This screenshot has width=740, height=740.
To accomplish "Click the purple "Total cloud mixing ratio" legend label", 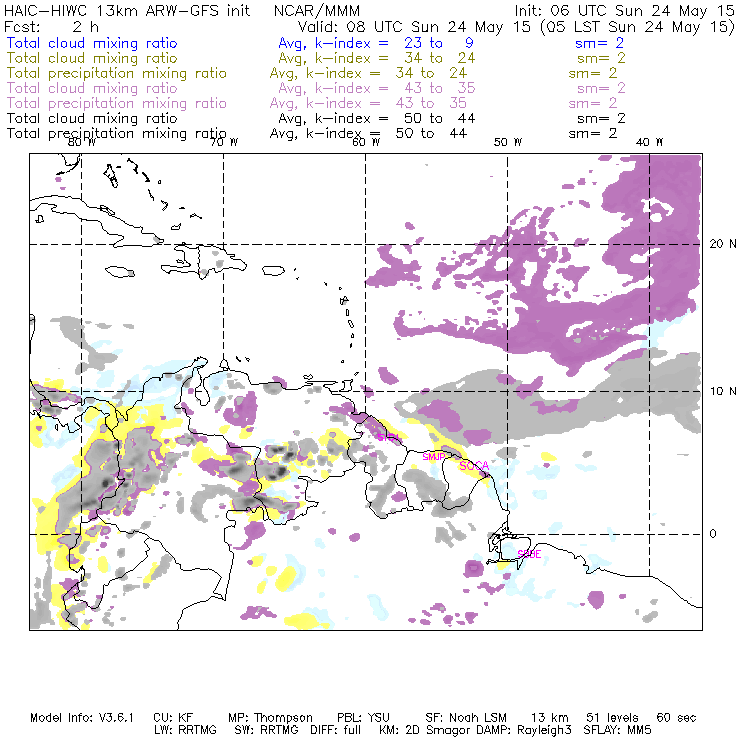I will (x=92, y=88).
